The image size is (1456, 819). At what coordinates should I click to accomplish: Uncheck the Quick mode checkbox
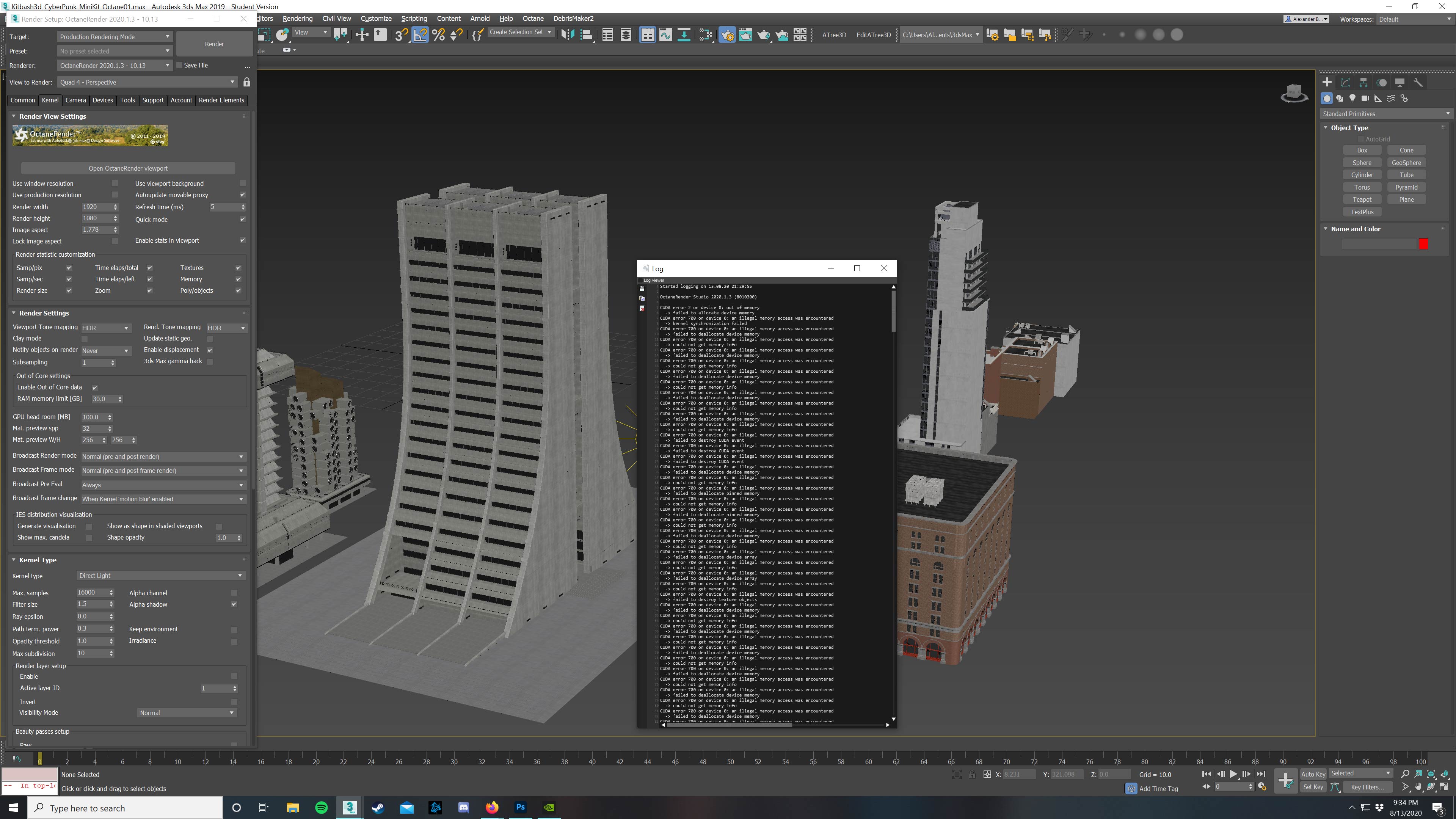point(243,219)
